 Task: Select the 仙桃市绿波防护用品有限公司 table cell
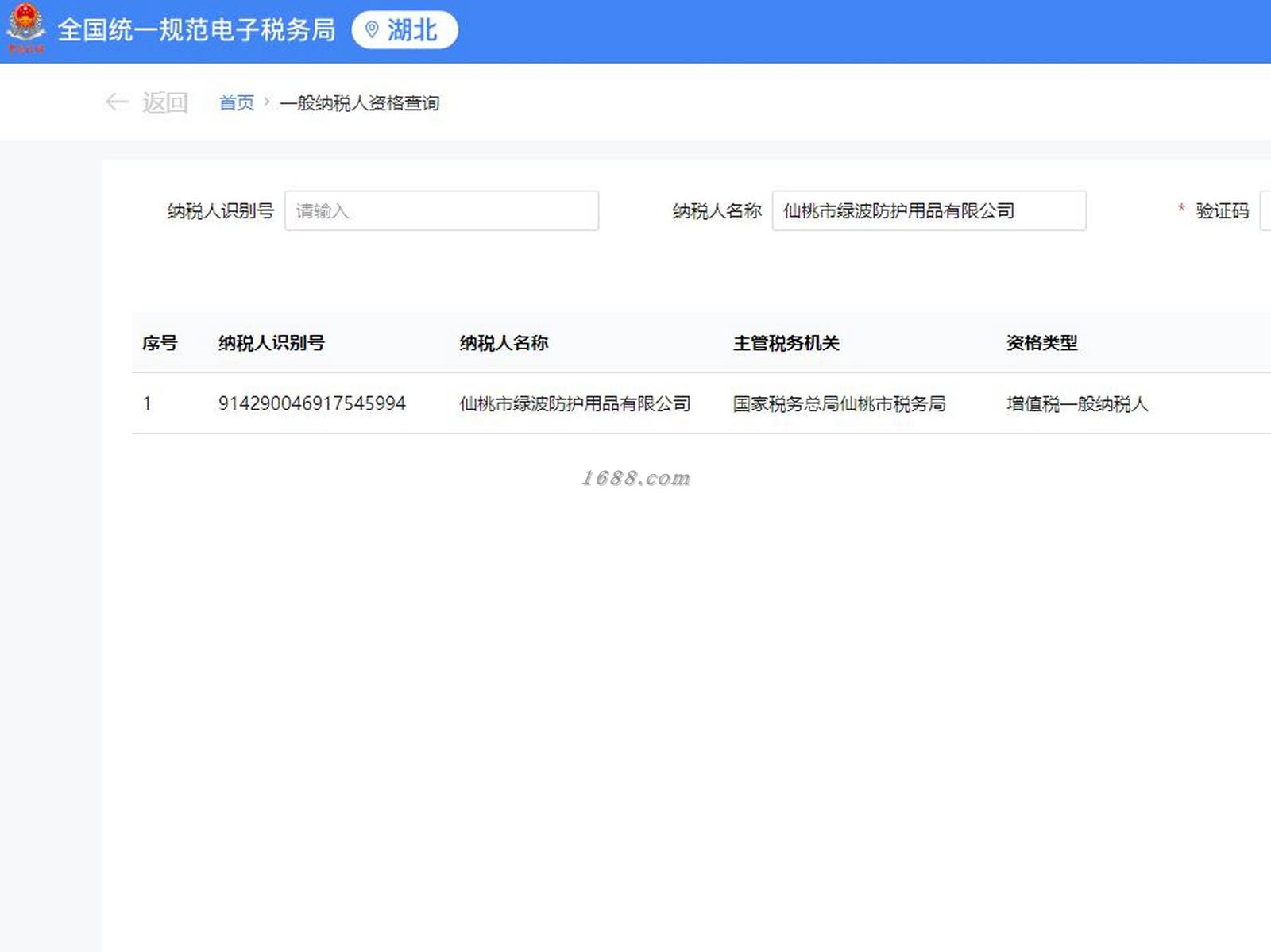click(x=575, y=403)
